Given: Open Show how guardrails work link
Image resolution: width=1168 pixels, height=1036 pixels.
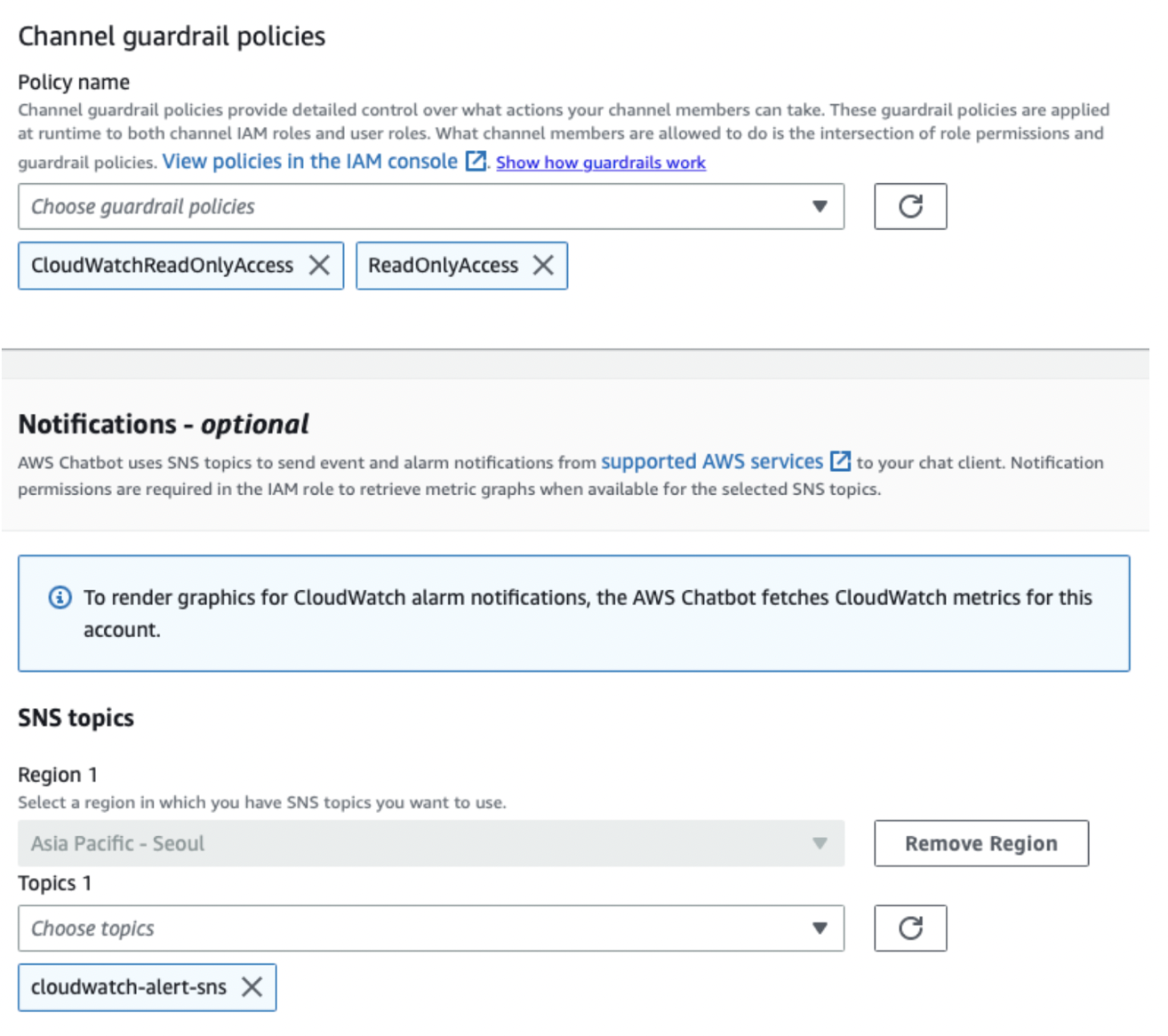Looking at the screenshot, I should (x=601, y=163).
